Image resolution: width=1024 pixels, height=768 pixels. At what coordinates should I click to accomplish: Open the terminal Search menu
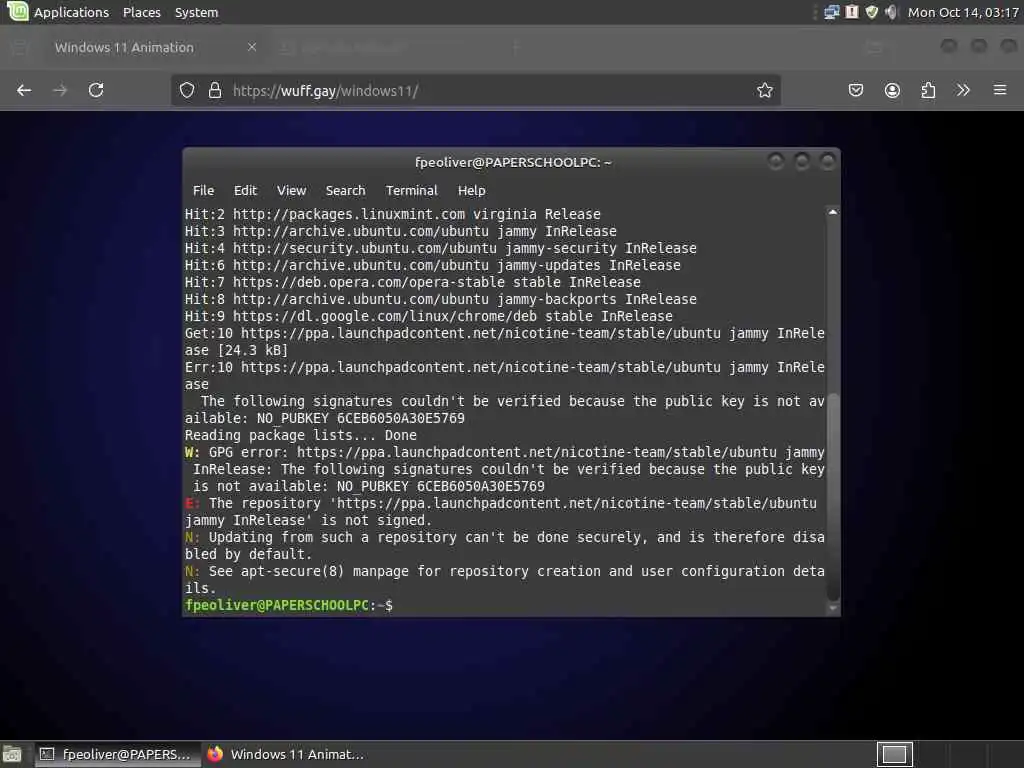coord(345,191)
